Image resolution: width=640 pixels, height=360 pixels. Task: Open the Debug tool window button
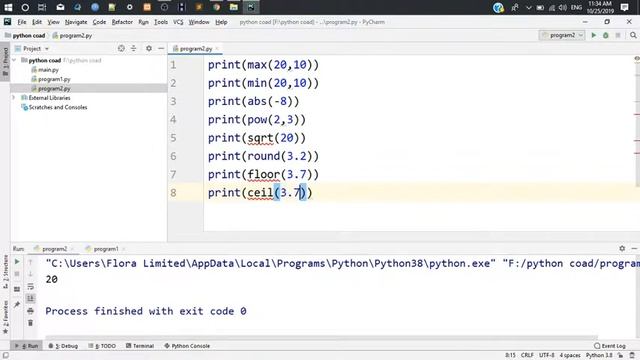click(x=63, y=346)
